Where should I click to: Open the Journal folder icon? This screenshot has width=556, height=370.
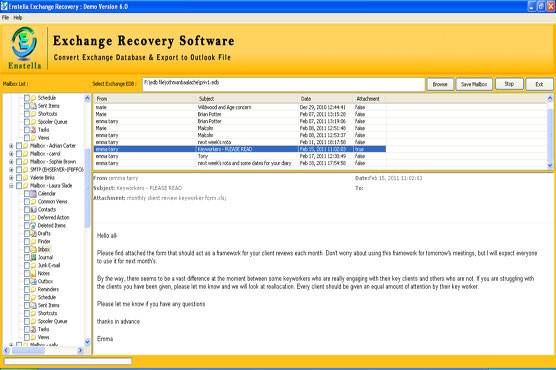33,258
